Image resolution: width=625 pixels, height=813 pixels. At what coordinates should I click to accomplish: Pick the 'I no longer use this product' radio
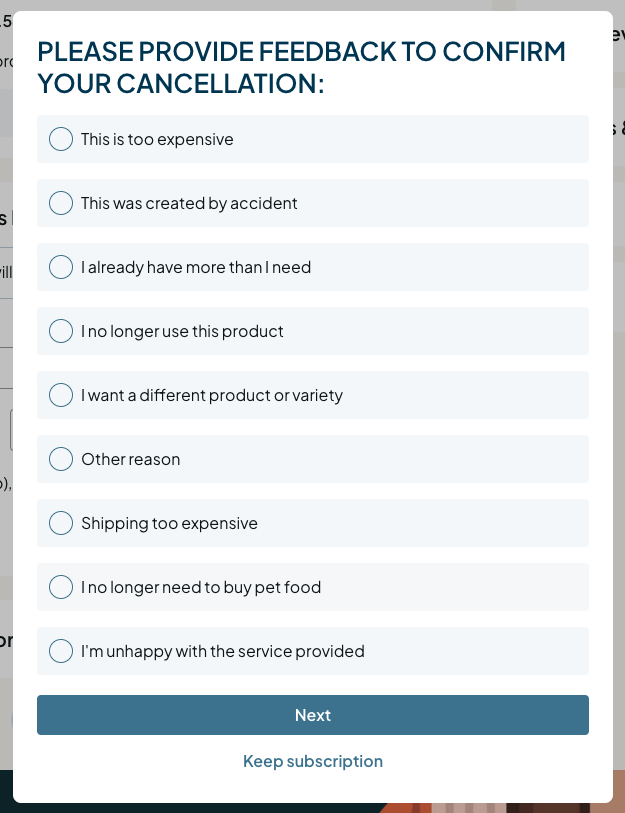coord(61,331)
